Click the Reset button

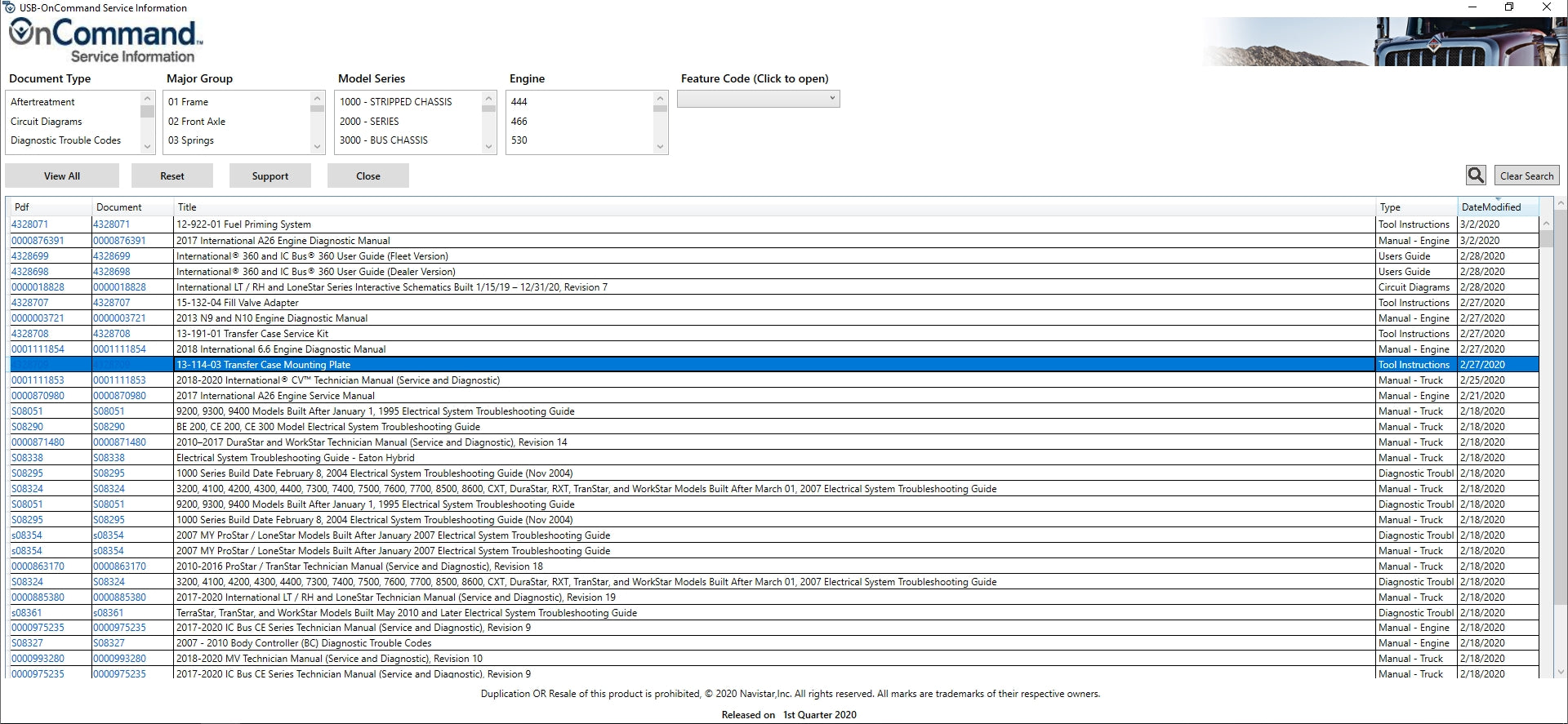(x=172, y=175)
